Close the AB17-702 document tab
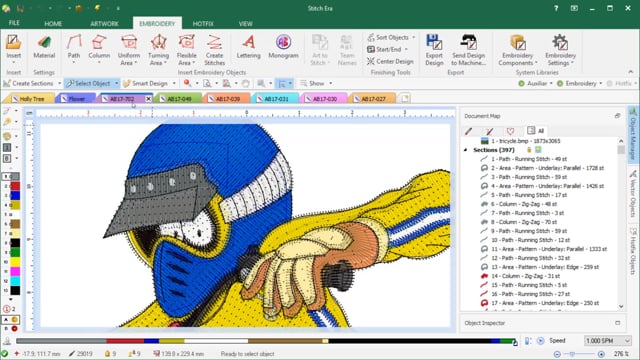The height and width of the screenshot is (360, 640). [148, 99]
